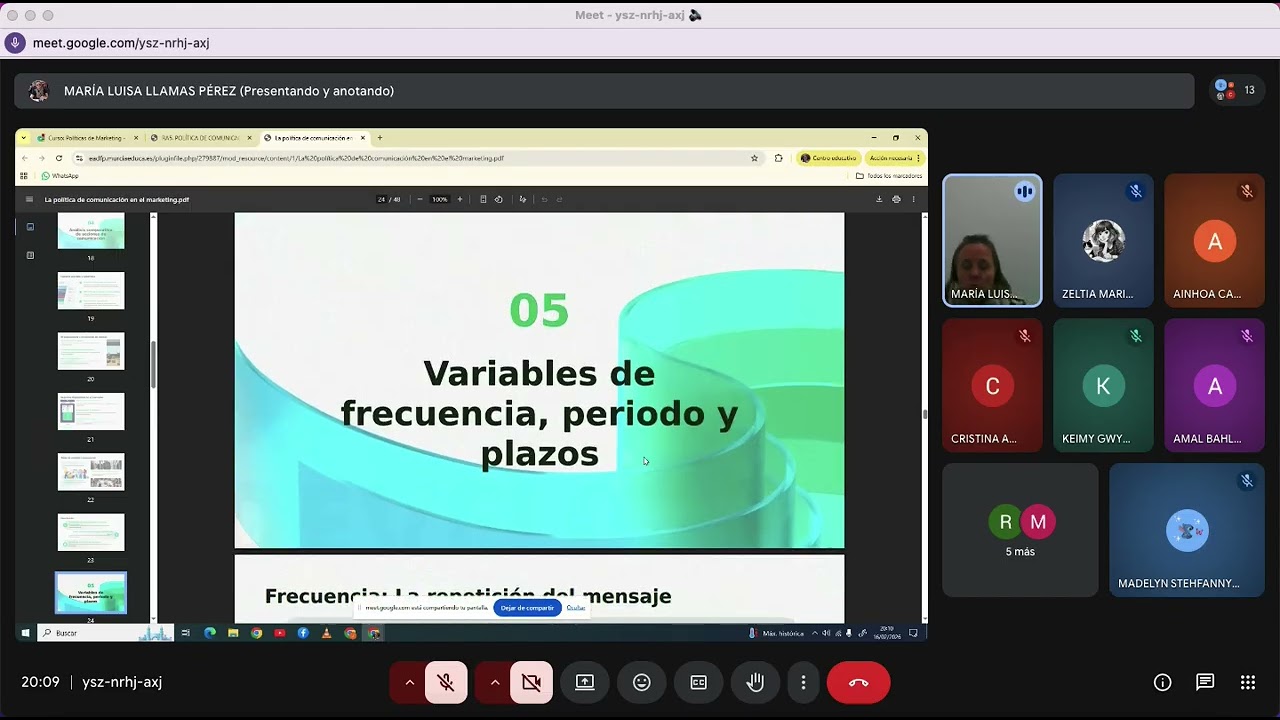Toggle closed captions button
The image size is (1280, 720).
click(x=699, y=682)
